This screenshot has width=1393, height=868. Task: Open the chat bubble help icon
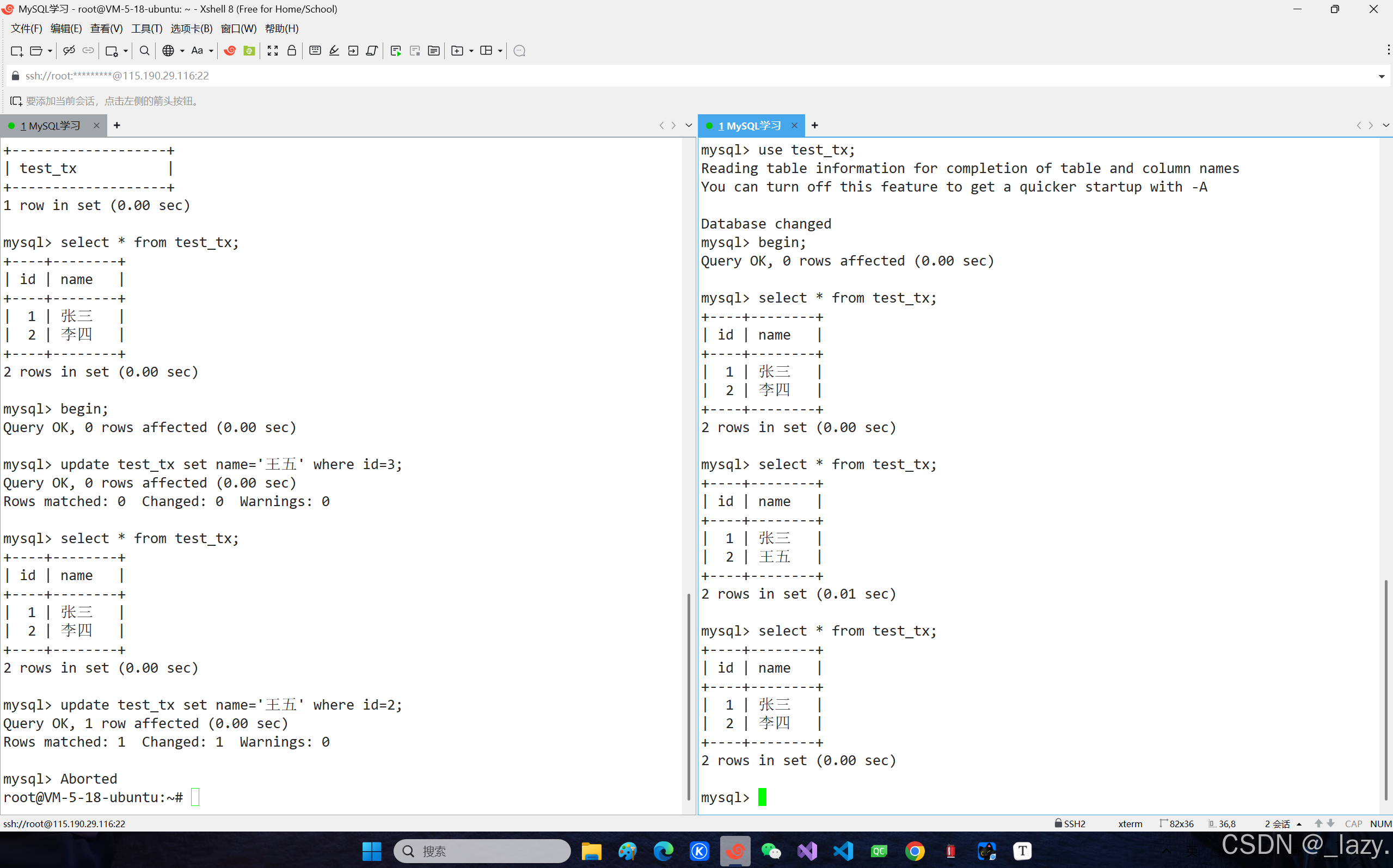pyautogui.click(x=519, y=51)
